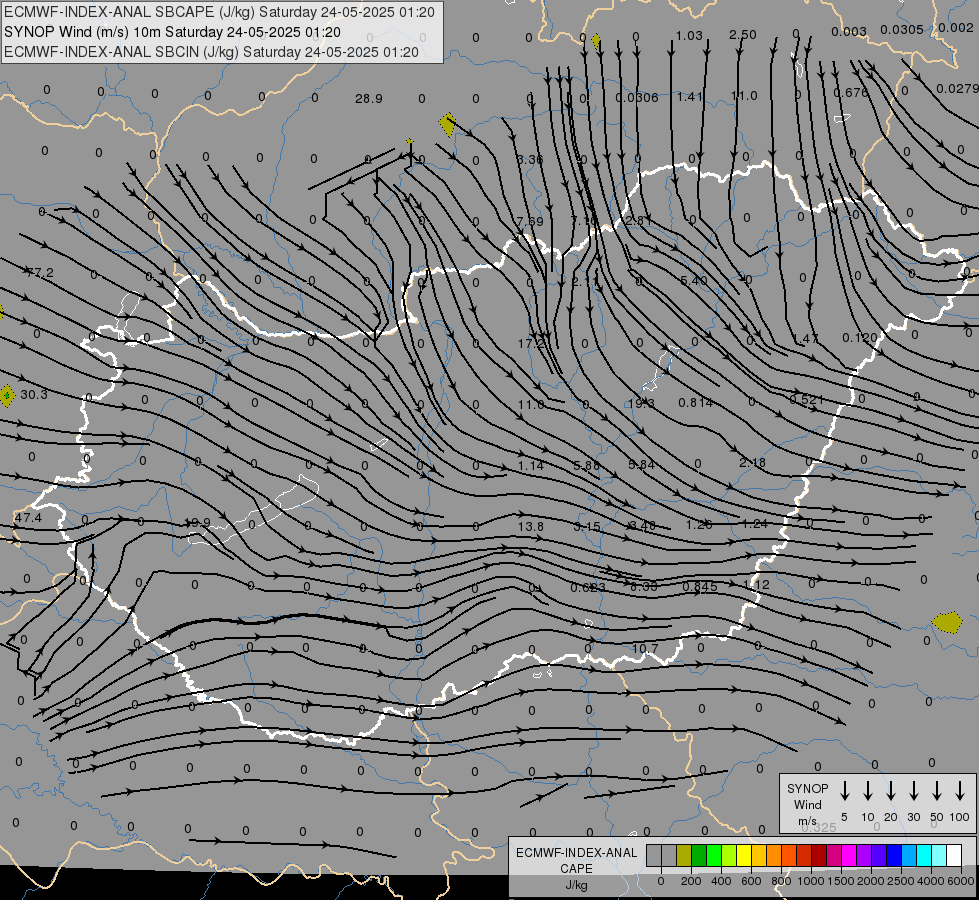Click the 50 m/s wind arrow in legend
The height and width of the screenshot is (900, 979).
[x=937, y=790]
